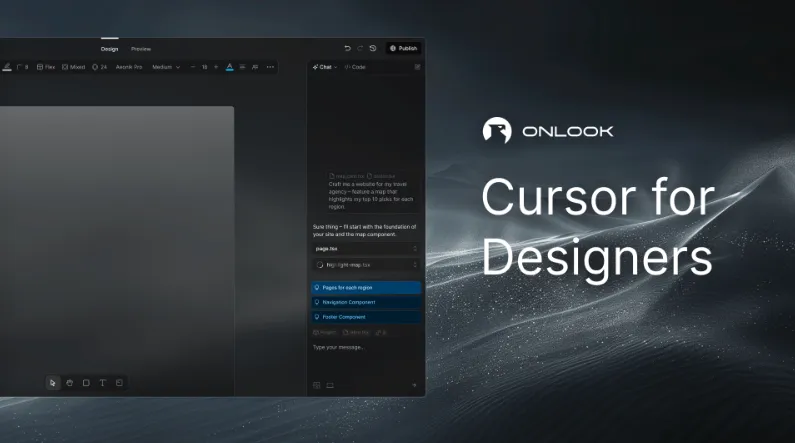Image resolution: width=795 pixels, height=443 pixels.
Task: Click the Onlook raven logo
Action: [x=497, y=131]
